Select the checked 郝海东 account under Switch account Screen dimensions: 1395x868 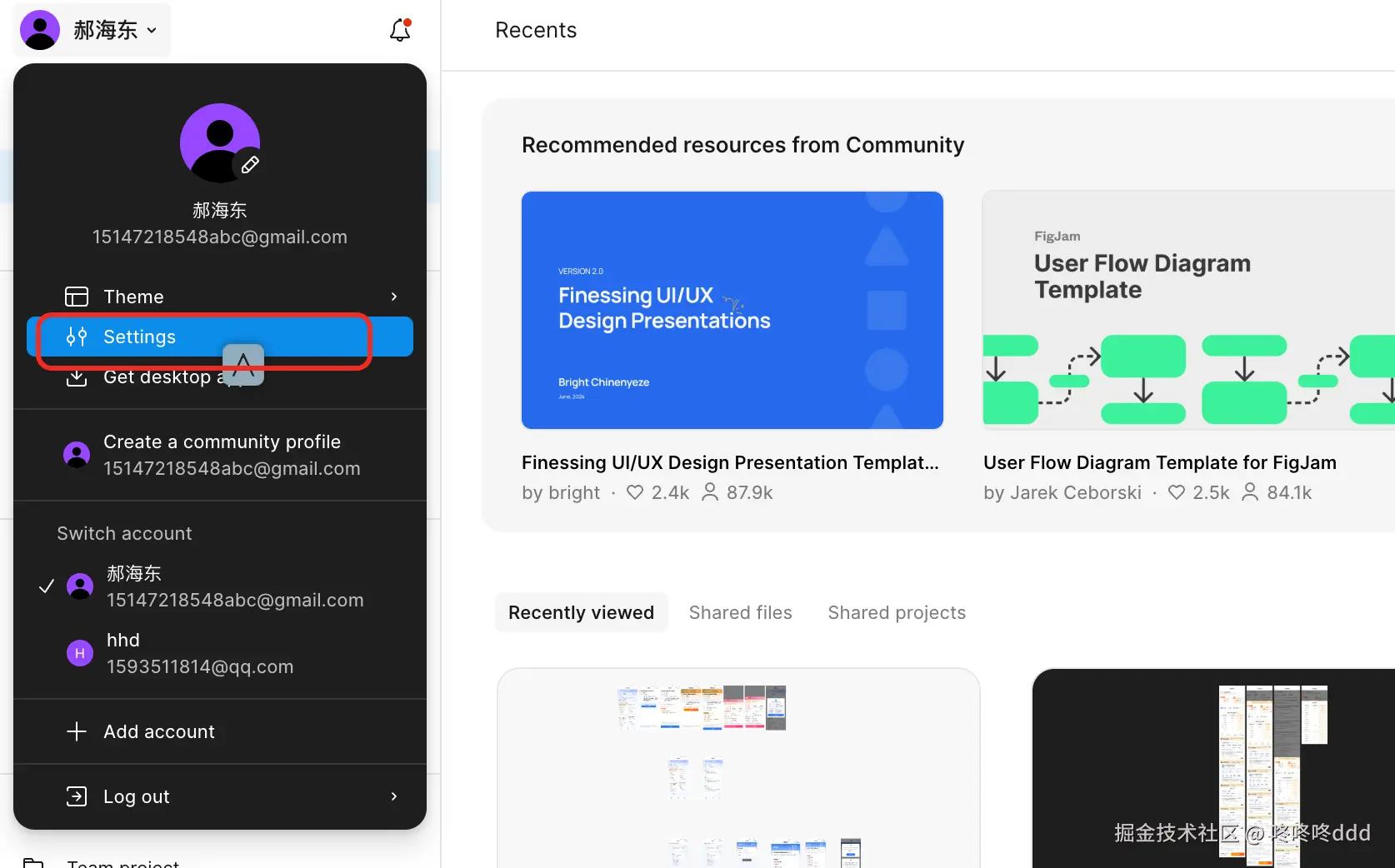coord(220,586)
